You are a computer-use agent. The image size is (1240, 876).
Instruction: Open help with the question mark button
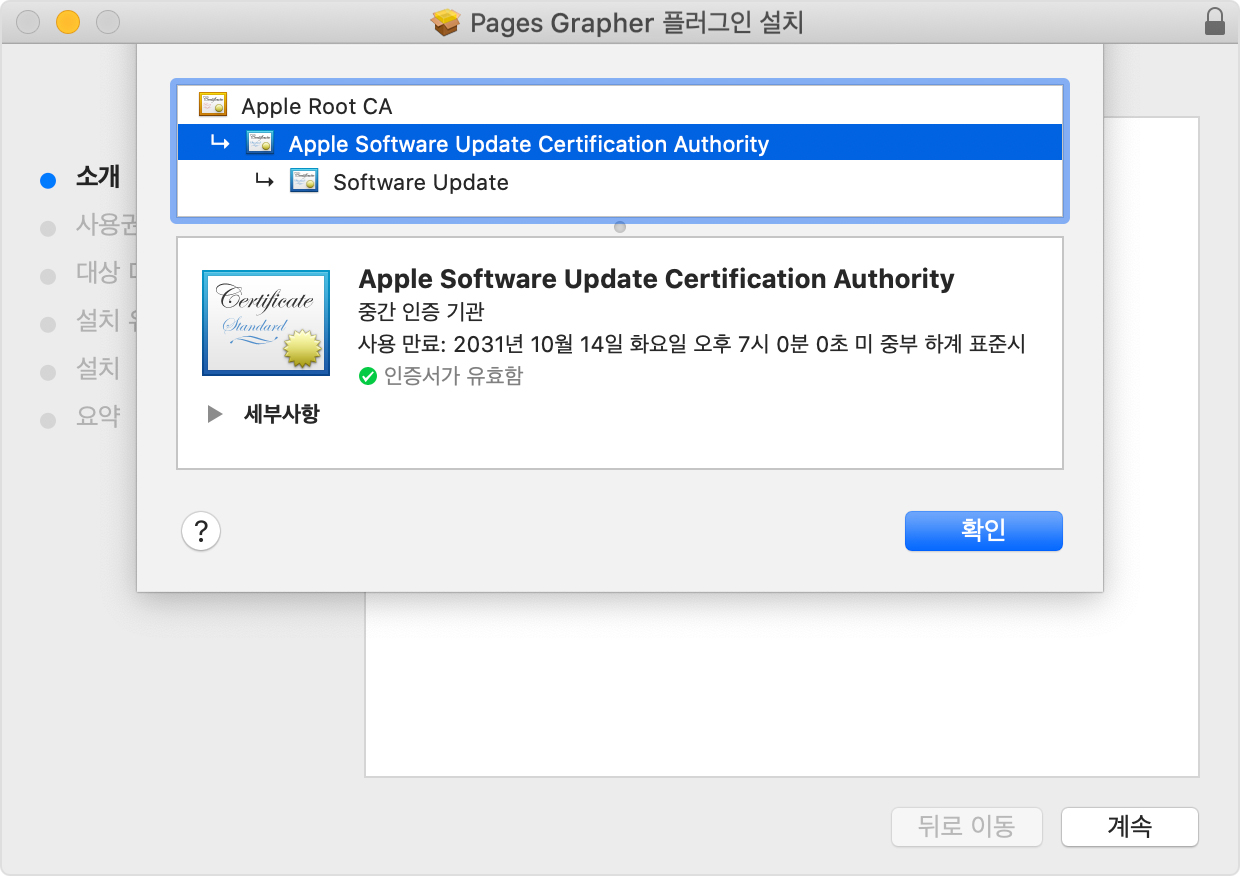pyautogui.click(x=201, y=530)
